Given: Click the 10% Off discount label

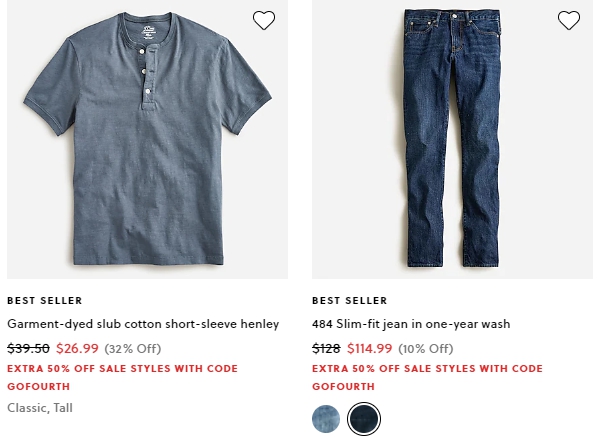Looking at the screenshot, I should (x=426, y=349).
